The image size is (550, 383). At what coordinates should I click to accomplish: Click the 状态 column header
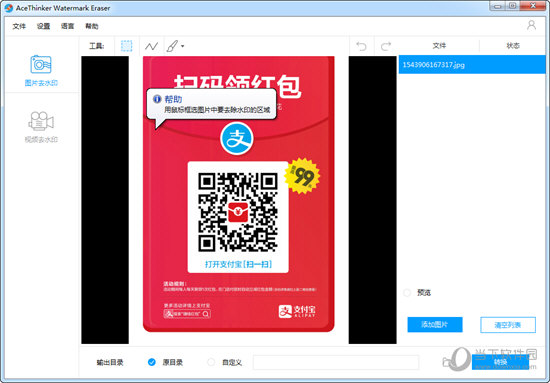click(513, 46)
